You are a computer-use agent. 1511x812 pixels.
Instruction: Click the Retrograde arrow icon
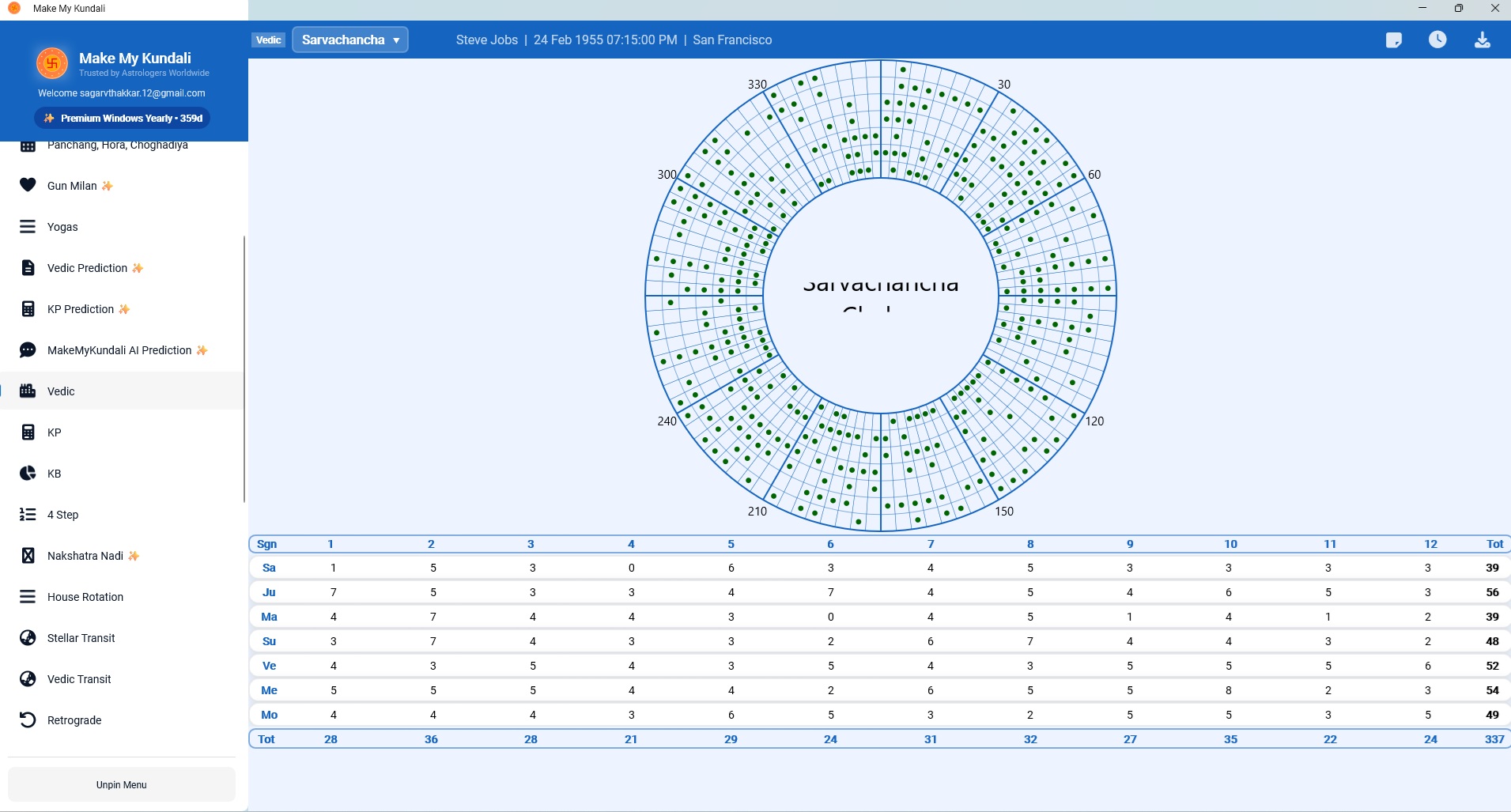tap(28, 720)
